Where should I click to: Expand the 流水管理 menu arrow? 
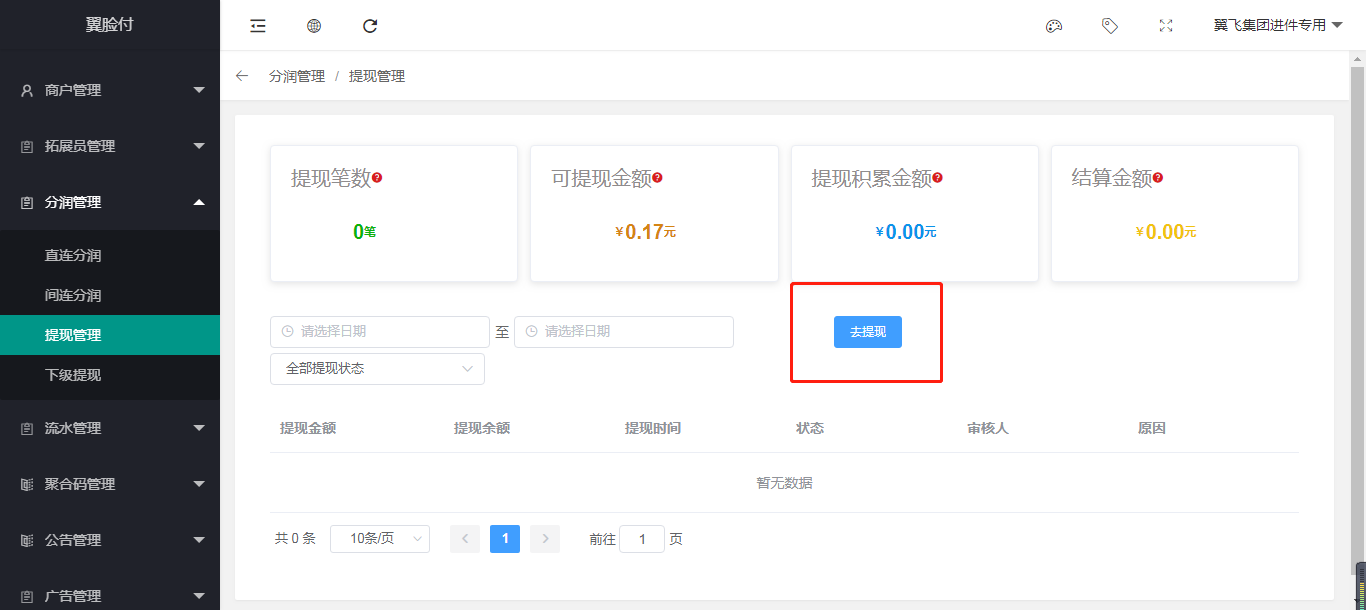coord(199,428)
